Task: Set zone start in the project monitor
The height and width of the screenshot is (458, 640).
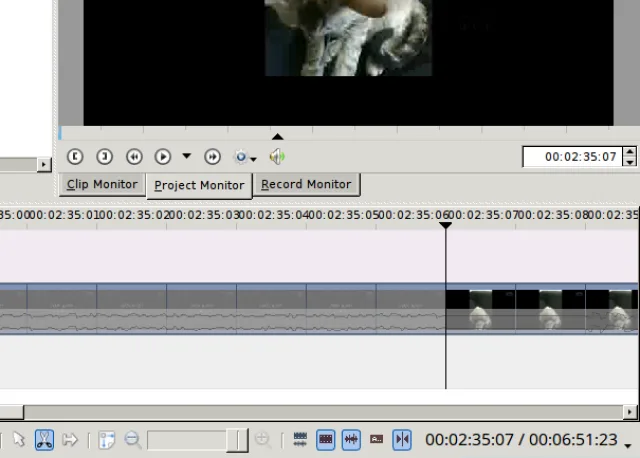Action: click(75, 157)
